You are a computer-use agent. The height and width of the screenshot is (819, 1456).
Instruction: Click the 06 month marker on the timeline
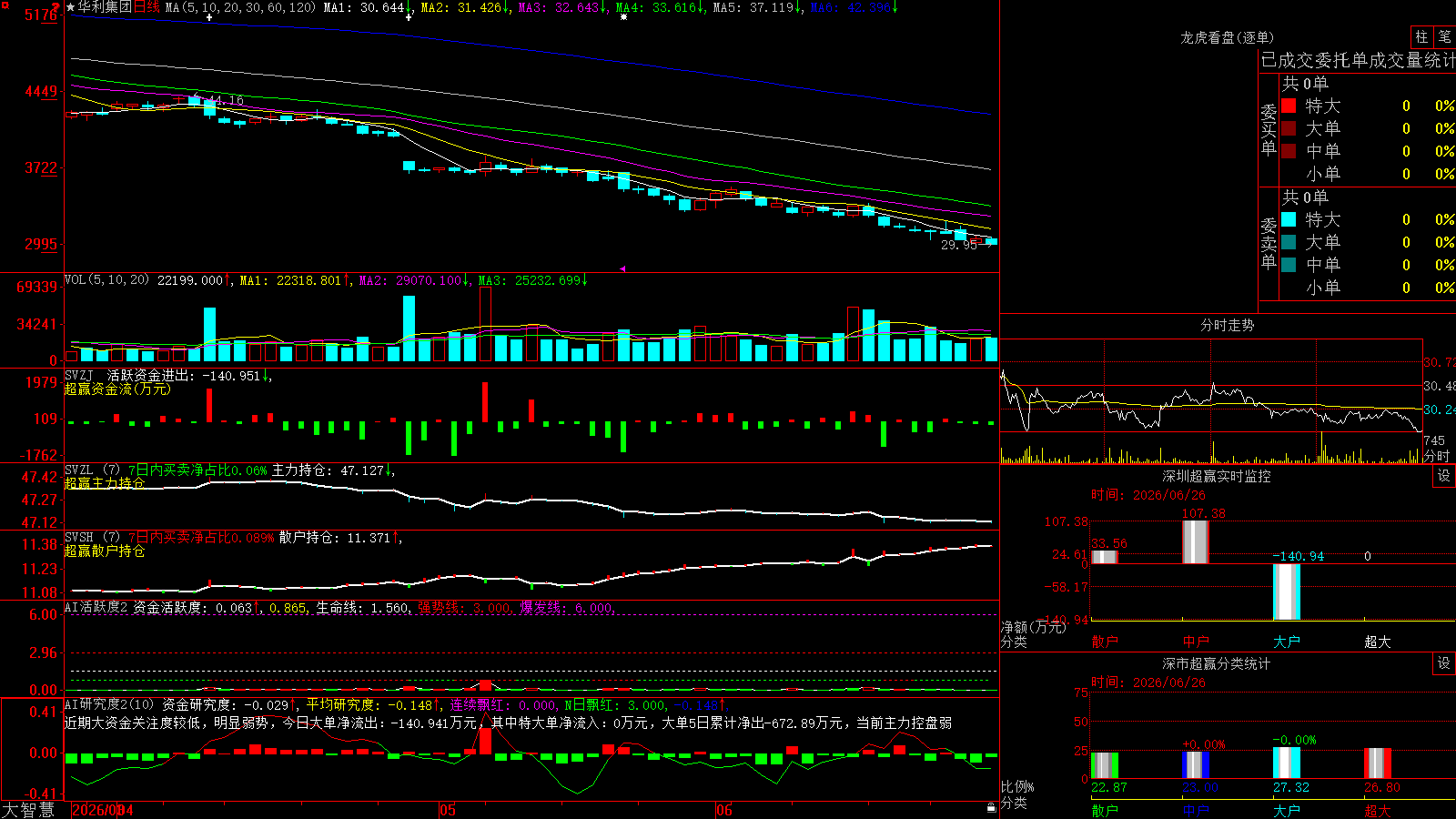click(x=724, y=810)
